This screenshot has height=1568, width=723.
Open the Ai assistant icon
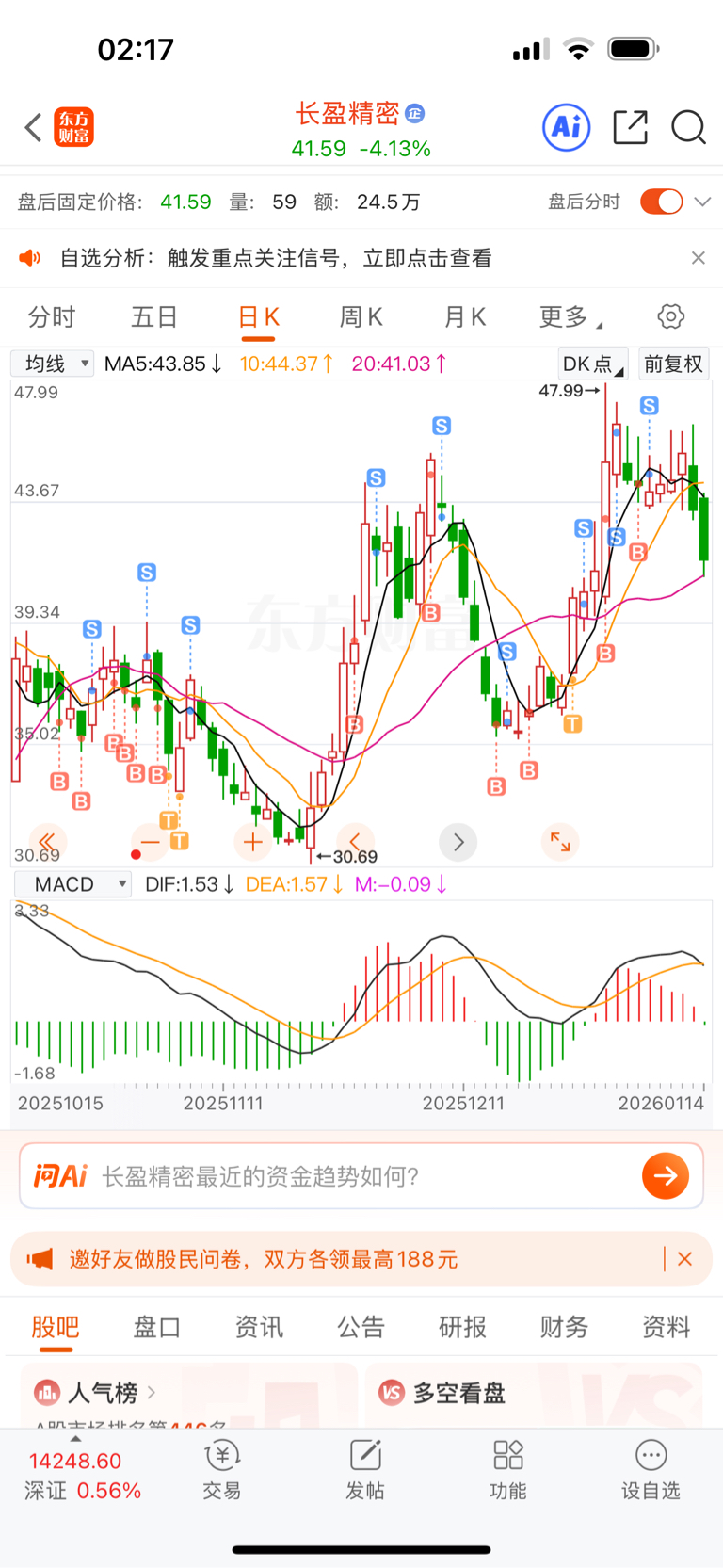(567, 127)
